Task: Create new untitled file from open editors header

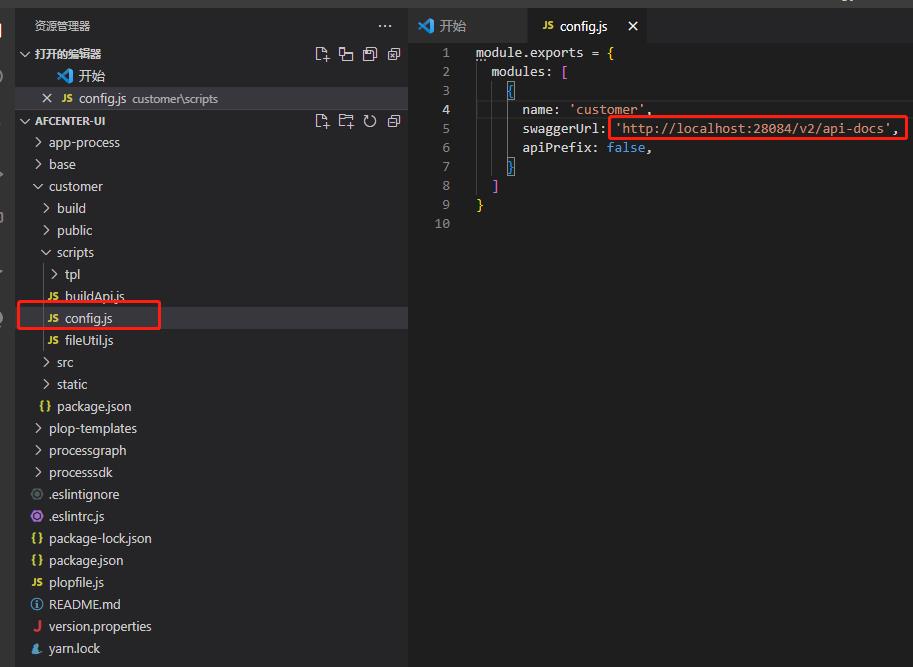Action: [x=322, y=54]
